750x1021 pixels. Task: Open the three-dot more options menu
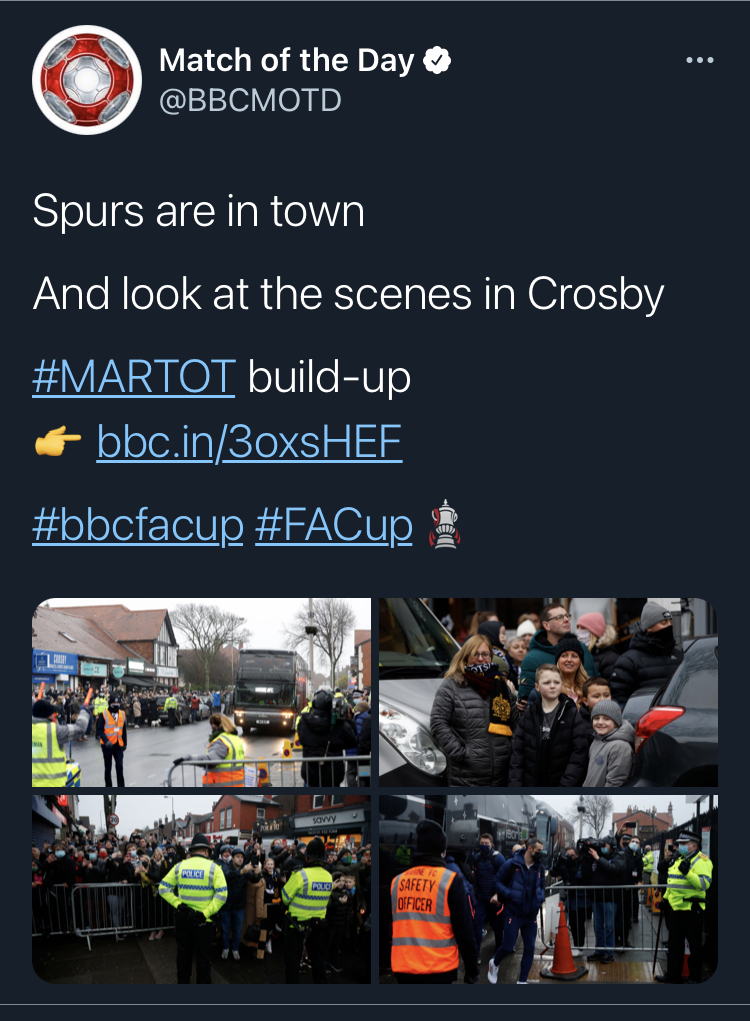coord(700,61)
